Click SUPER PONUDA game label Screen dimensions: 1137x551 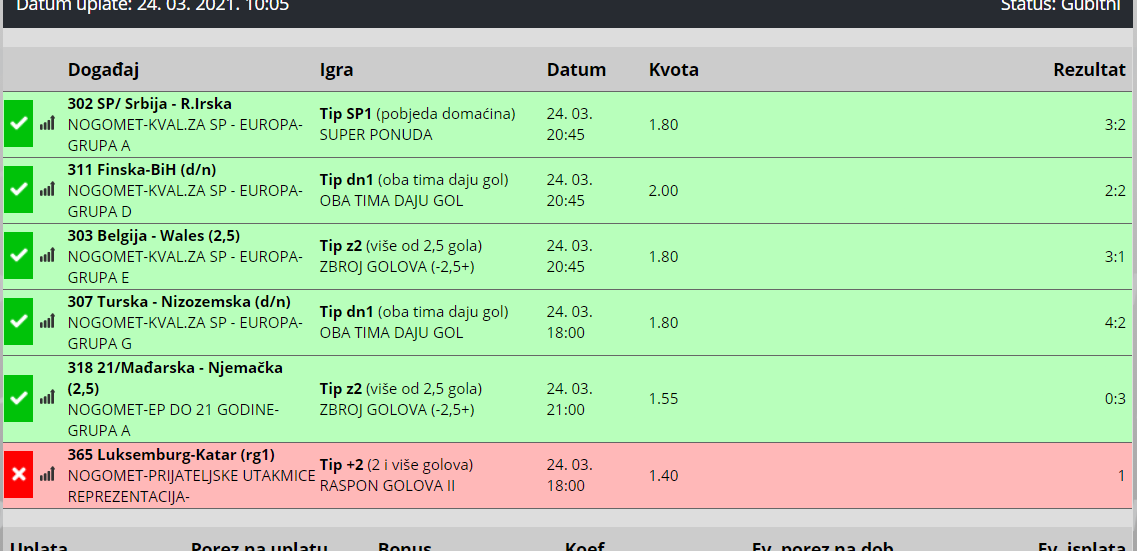tap(376, 135)
